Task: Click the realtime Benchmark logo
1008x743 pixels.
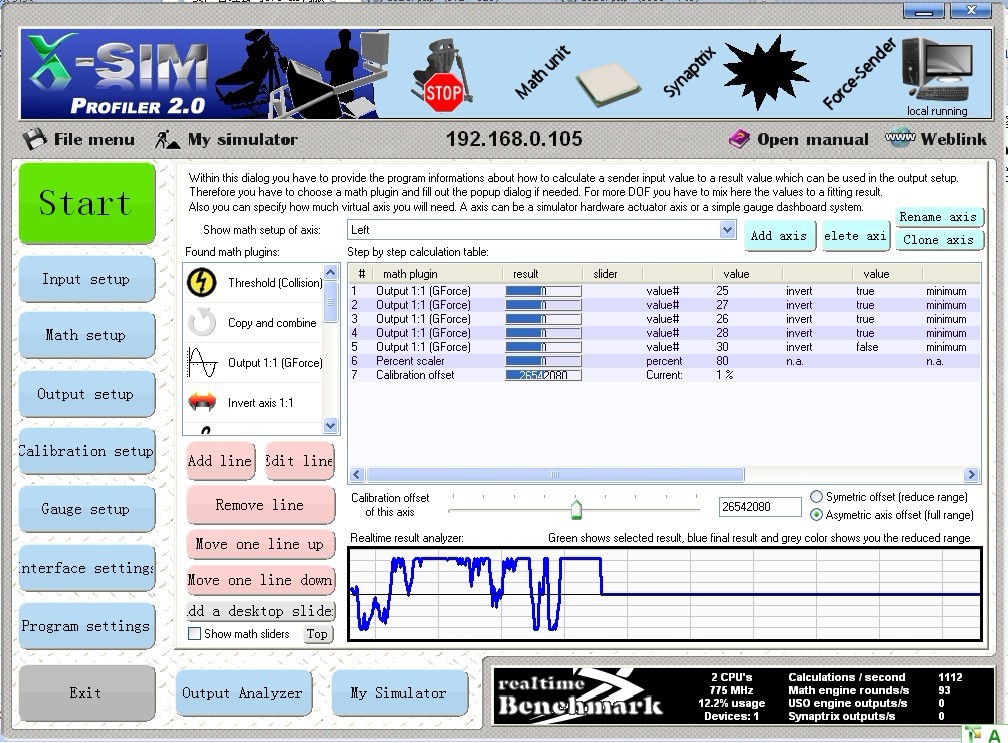Action: (580, 695)
